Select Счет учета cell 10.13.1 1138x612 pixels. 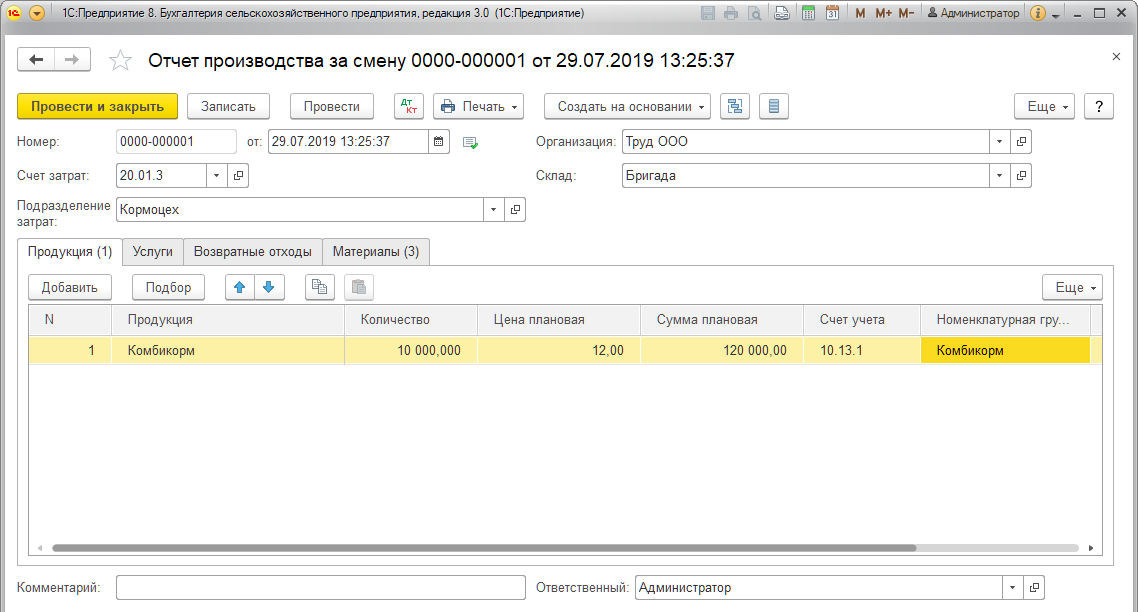862,351
